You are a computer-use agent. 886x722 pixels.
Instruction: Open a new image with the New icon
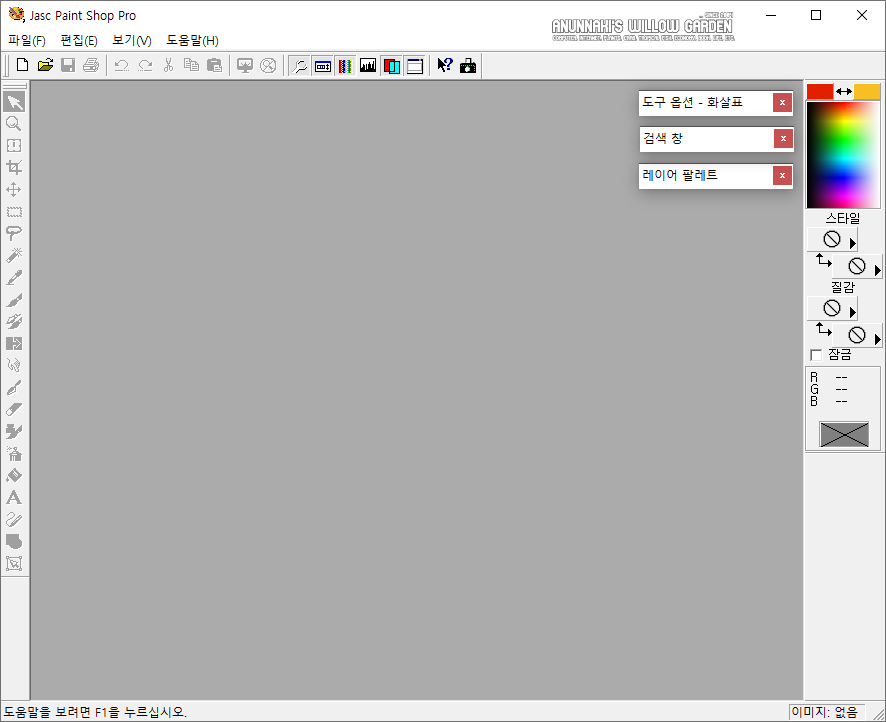pyautogui.click(x=22, y=64)
